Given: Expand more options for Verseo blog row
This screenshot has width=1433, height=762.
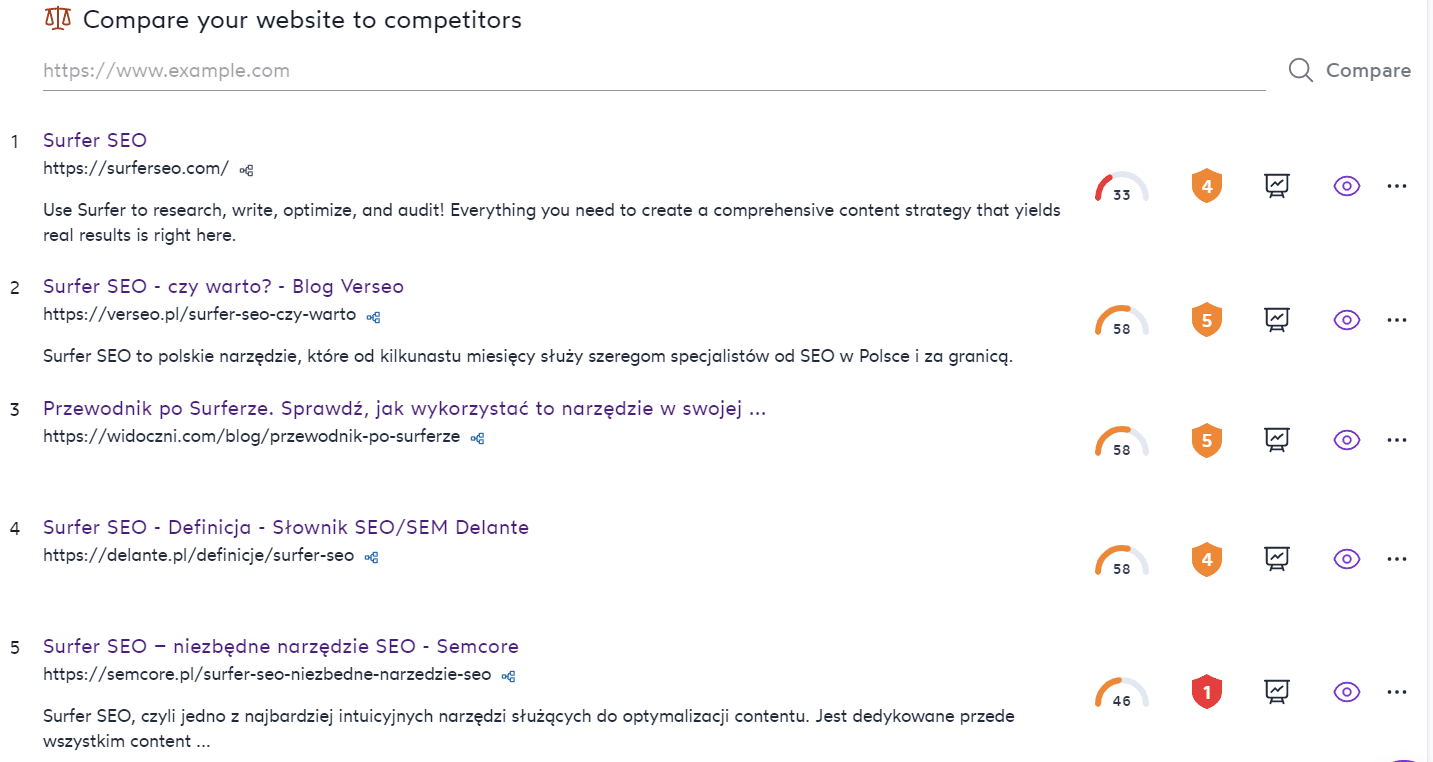Looking at the screenshot, I should (x=1397, y=320).
